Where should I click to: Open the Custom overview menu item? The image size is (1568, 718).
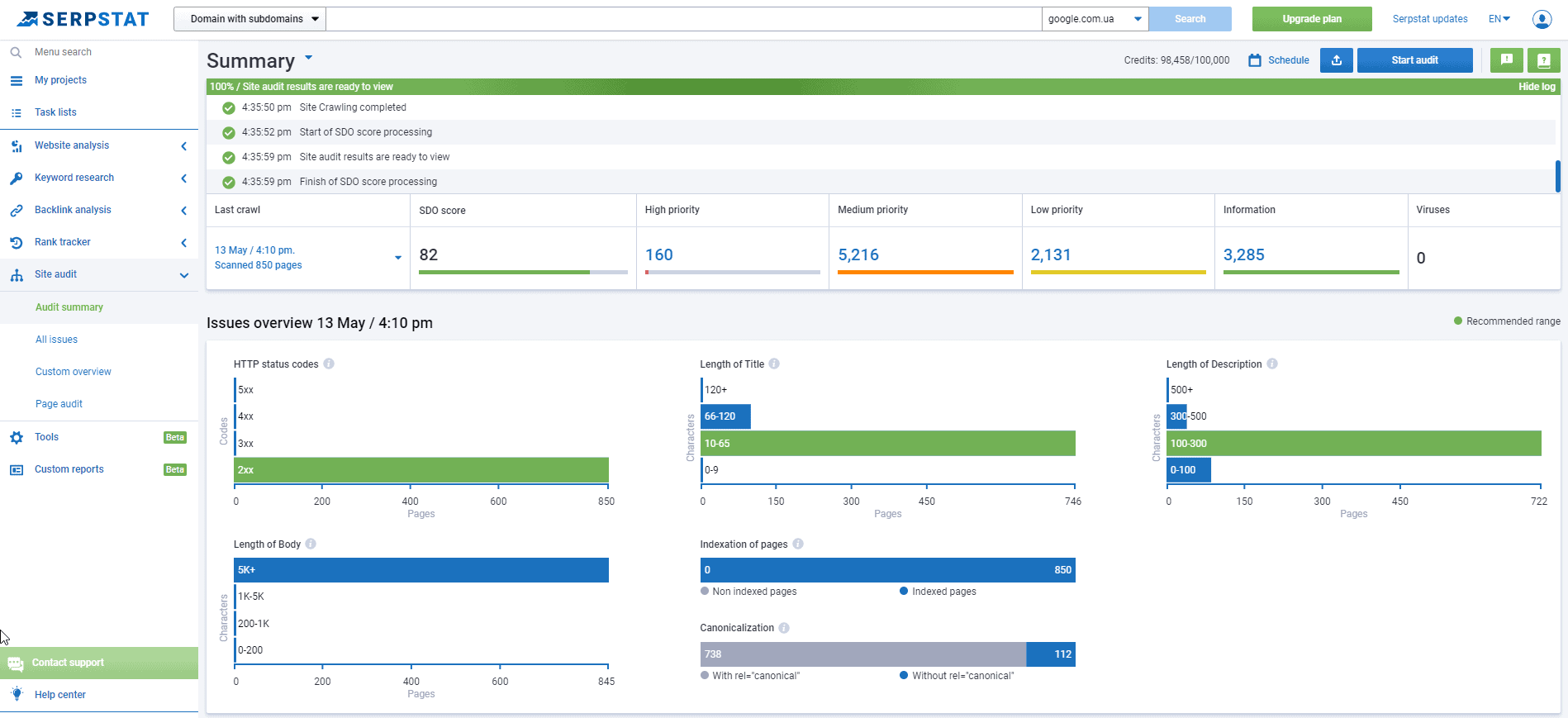74,372
